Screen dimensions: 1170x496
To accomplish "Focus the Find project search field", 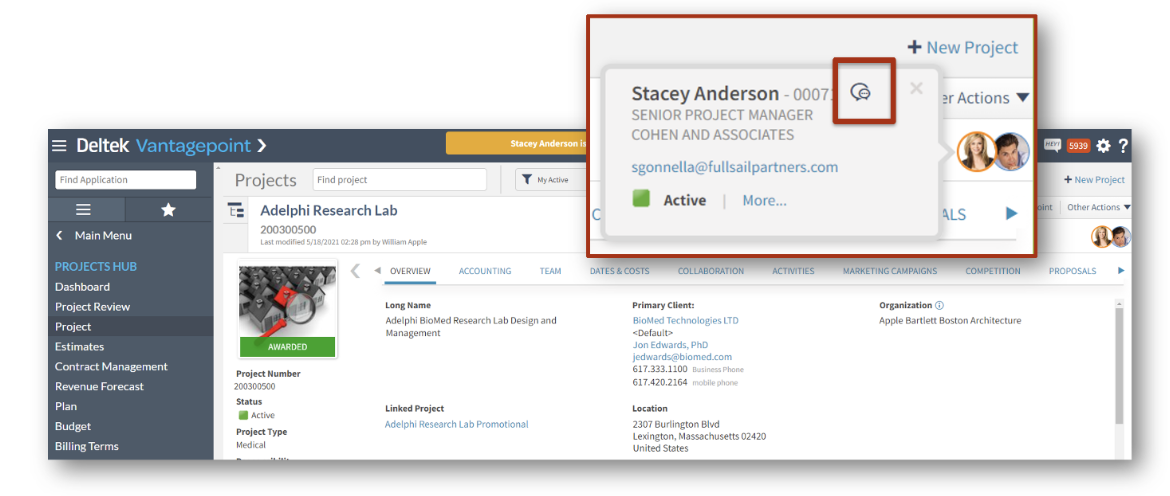I will [399, 180].
